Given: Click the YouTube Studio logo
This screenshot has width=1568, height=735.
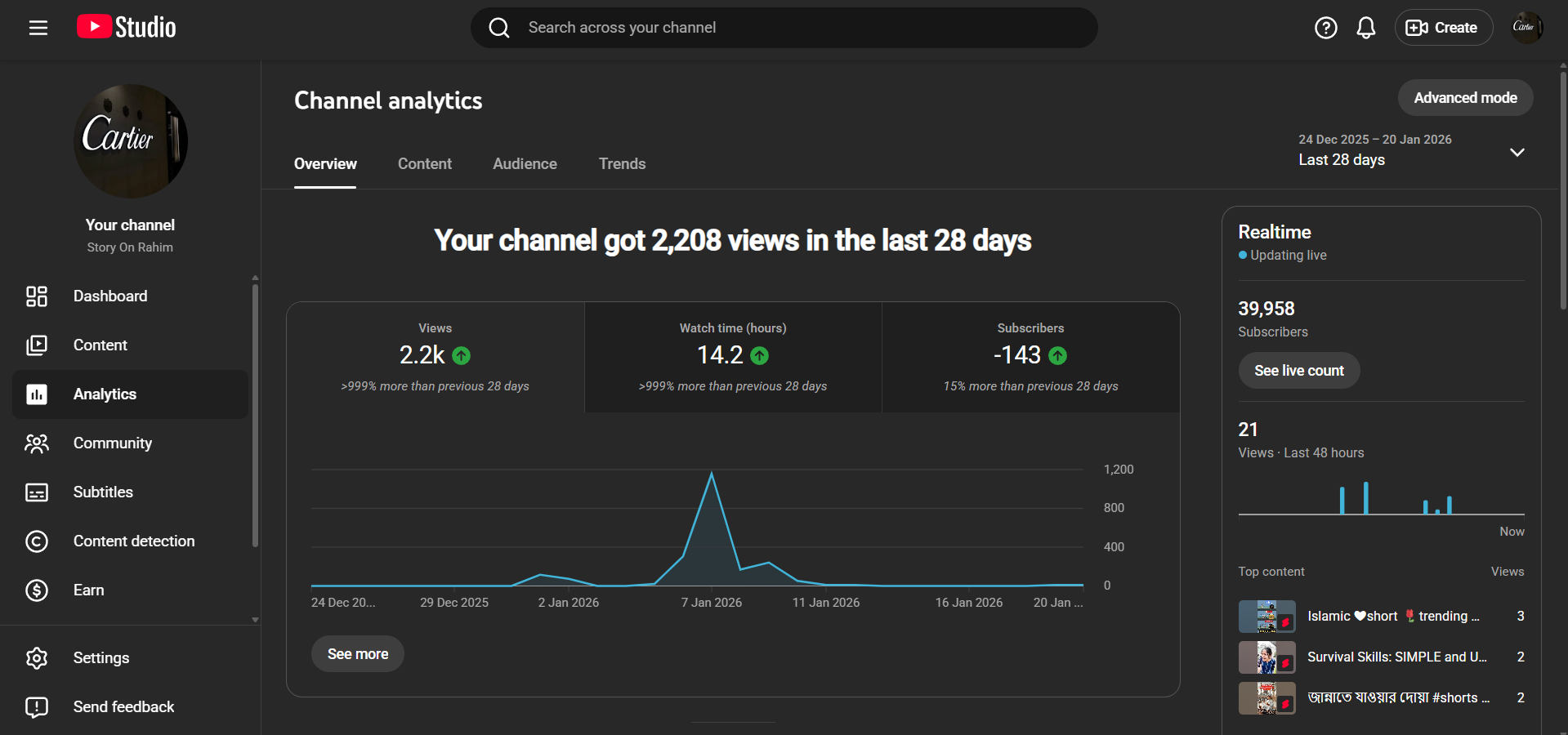Looking at the screenshot, I should click(x=127, y=28).
